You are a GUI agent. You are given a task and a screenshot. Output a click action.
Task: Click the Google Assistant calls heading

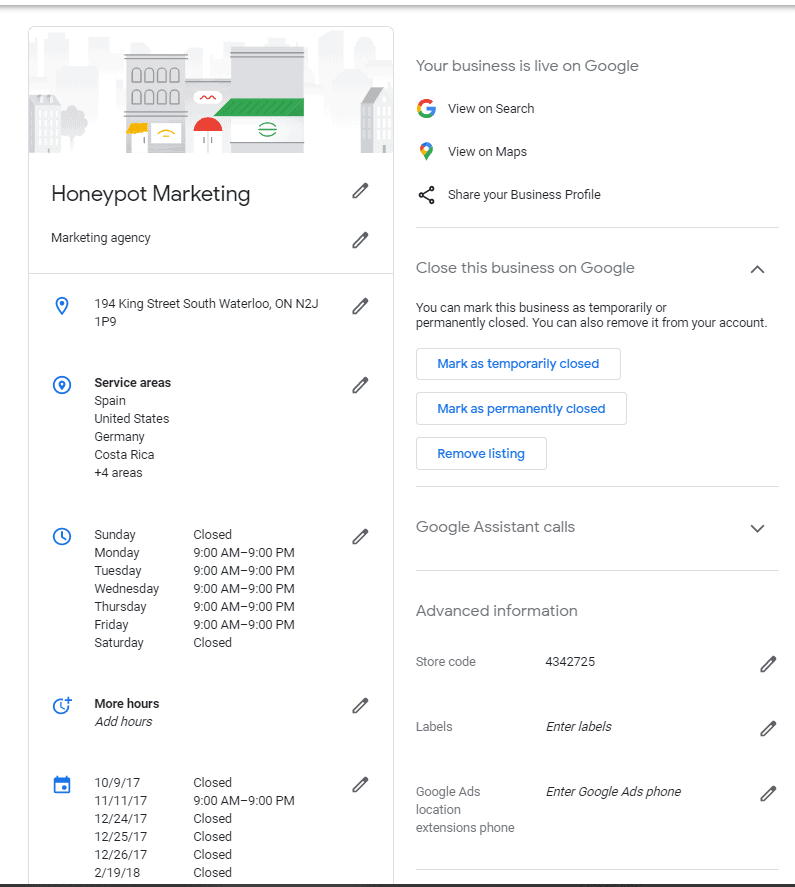coord(495,527)
